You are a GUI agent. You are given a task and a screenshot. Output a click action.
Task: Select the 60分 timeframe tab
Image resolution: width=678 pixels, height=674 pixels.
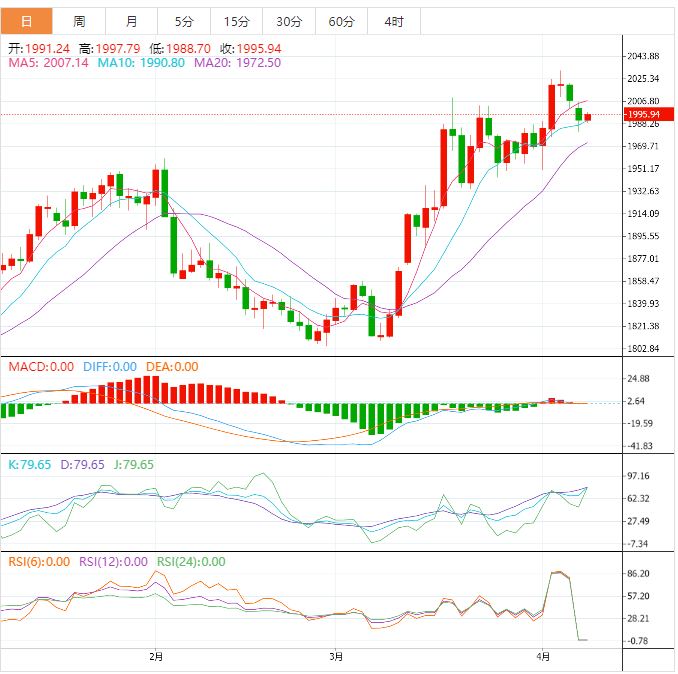click(341, 21)
